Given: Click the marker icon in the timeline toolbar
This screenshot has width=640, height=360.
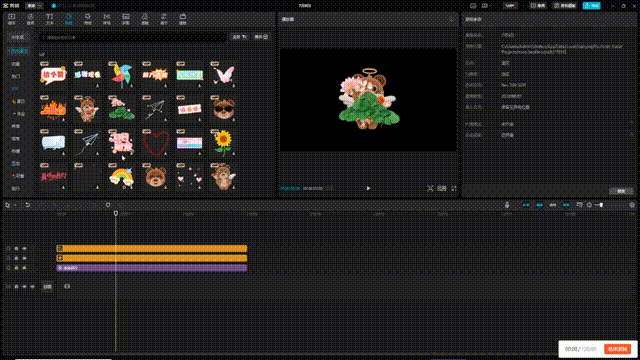Looking at the screenshot, I should click(x=108, y=205).
